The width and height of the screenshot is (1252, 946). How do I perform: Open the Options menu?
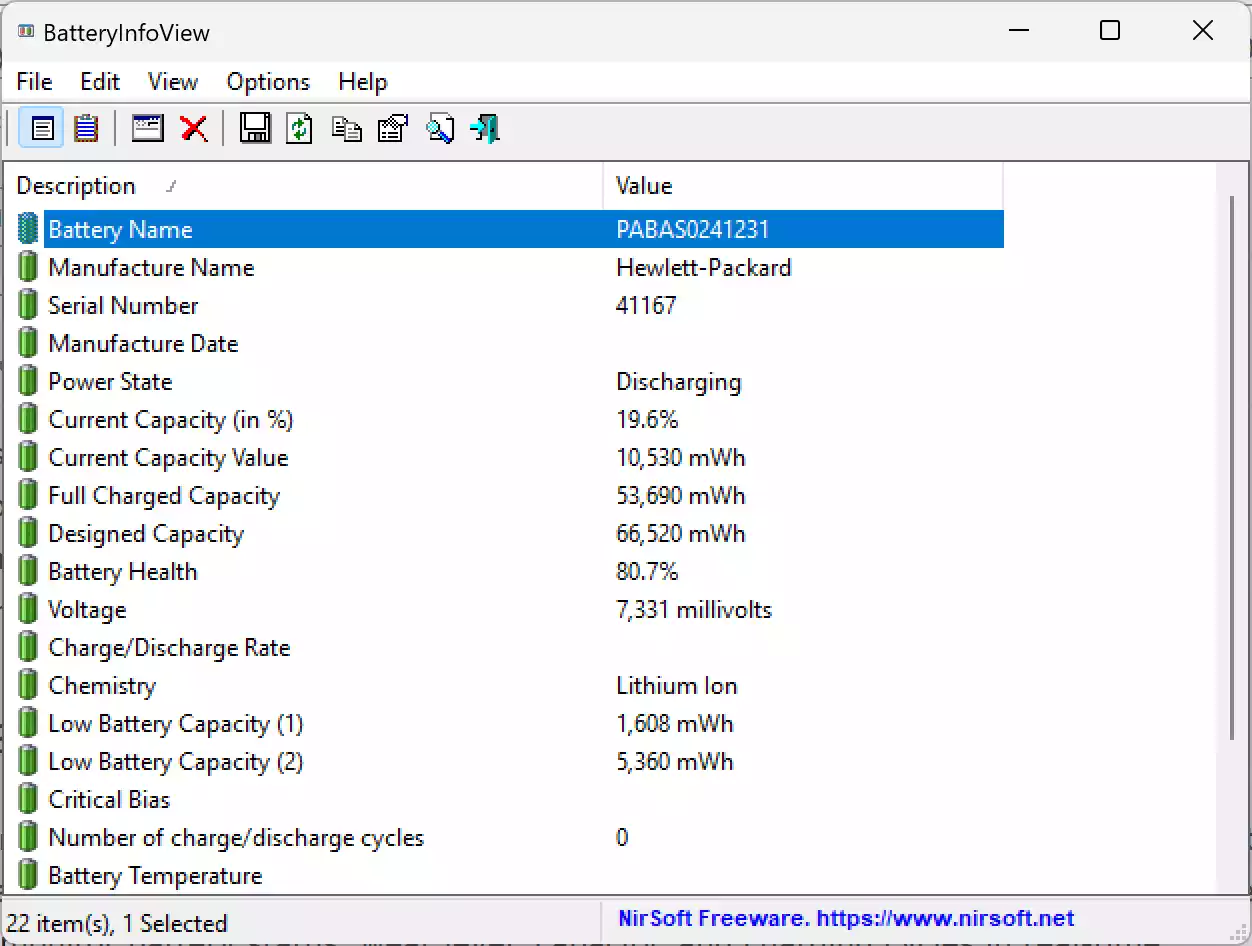(267, 81)
